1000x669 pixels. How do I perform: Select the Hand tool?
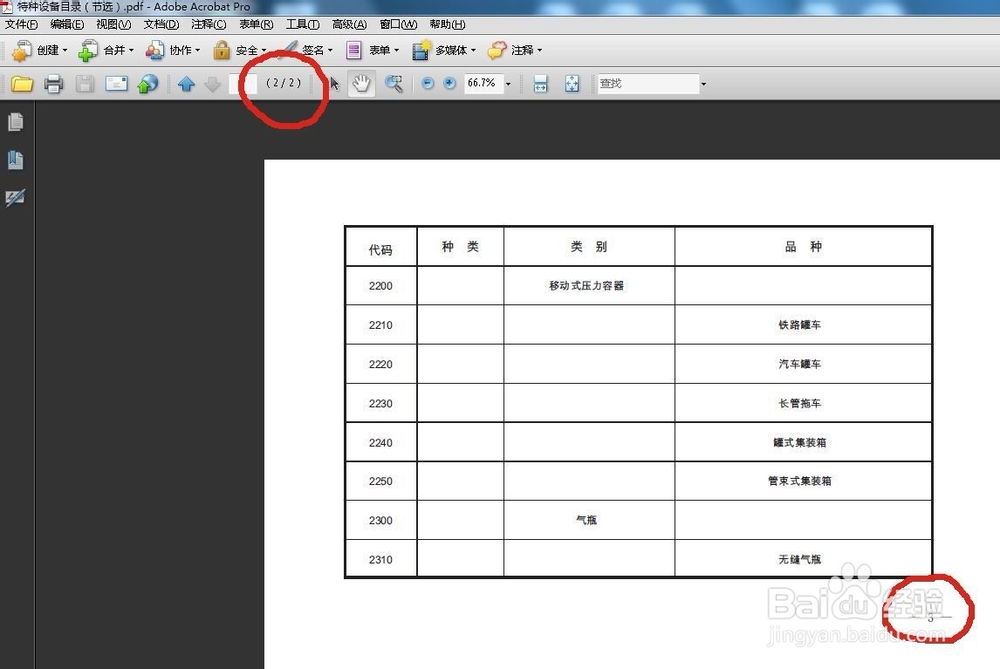[362, 84]
